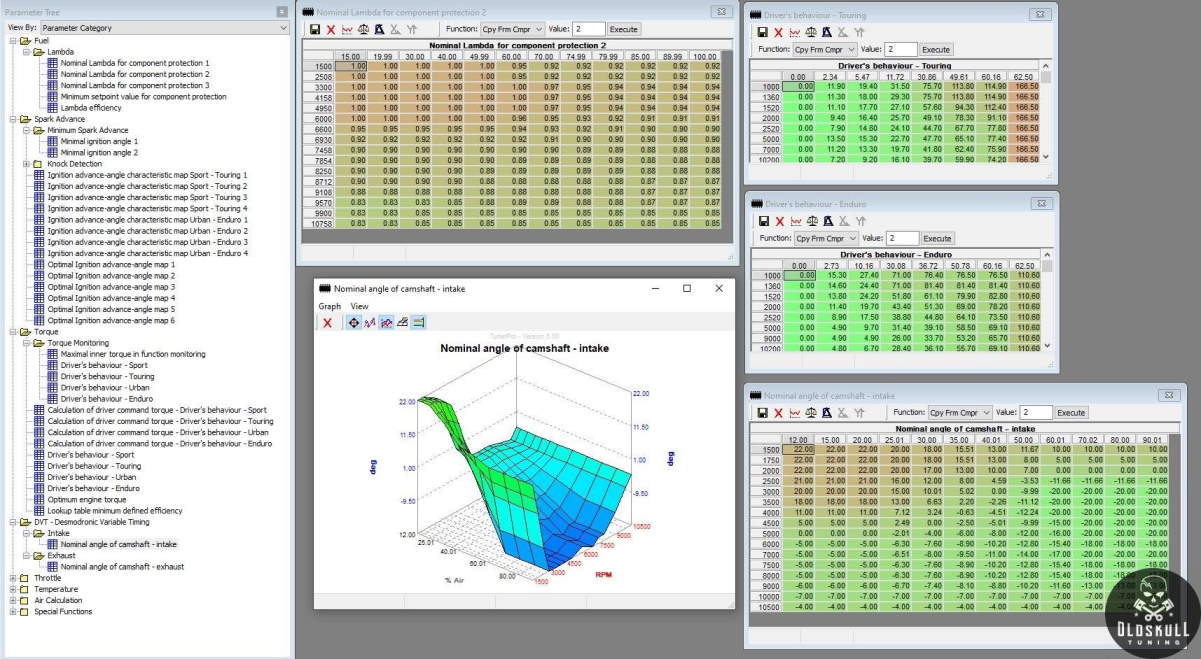Open the Graph menu
Screen dimensions: 1201x659
pyautogui.click(x=329, y=306)
